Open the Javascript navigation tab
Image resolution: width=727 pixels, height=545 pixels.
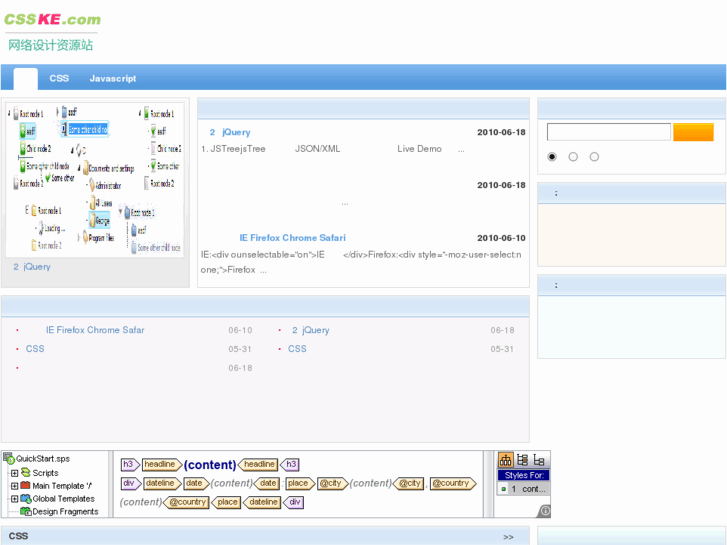113,78
